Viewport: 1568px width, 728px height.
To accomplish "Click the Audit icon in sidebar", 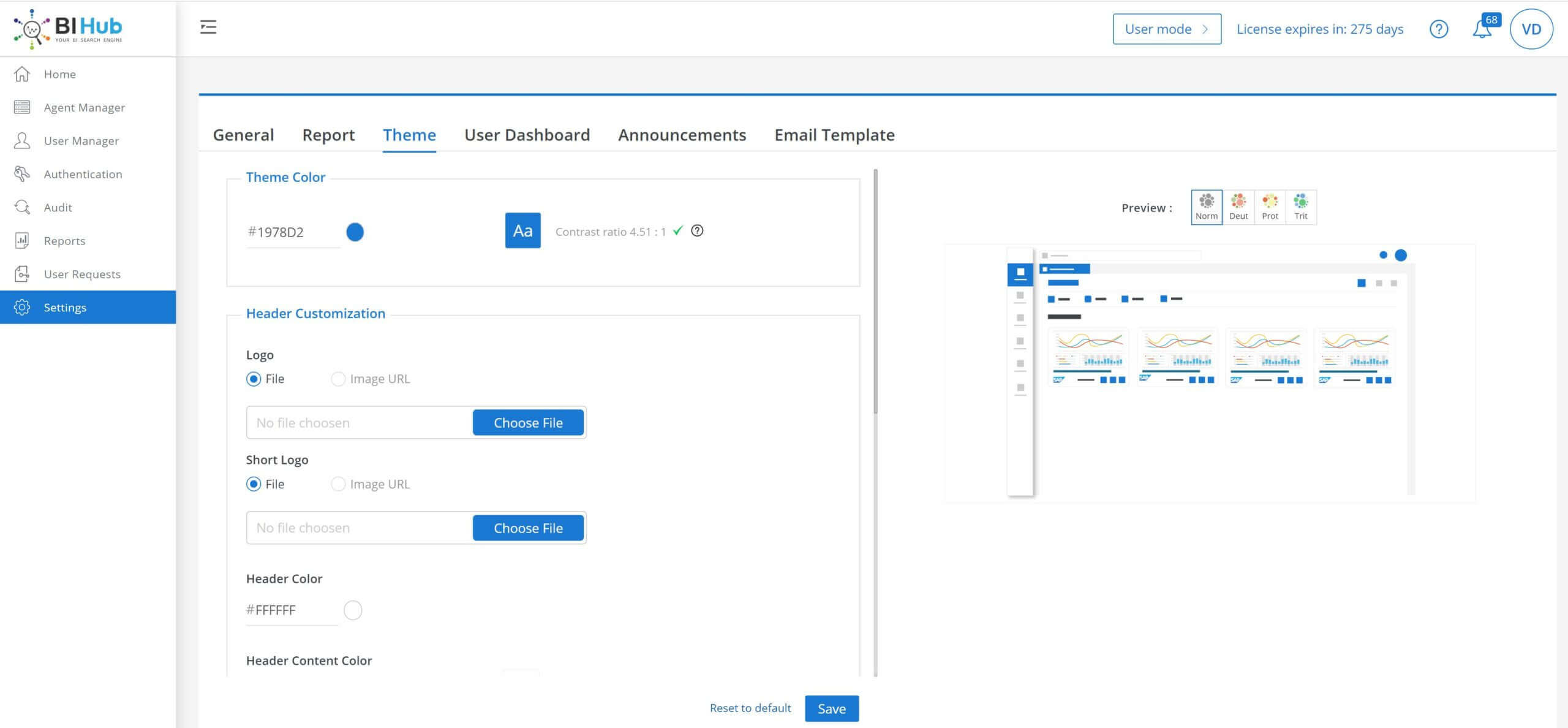I will (x=22, y=207).
